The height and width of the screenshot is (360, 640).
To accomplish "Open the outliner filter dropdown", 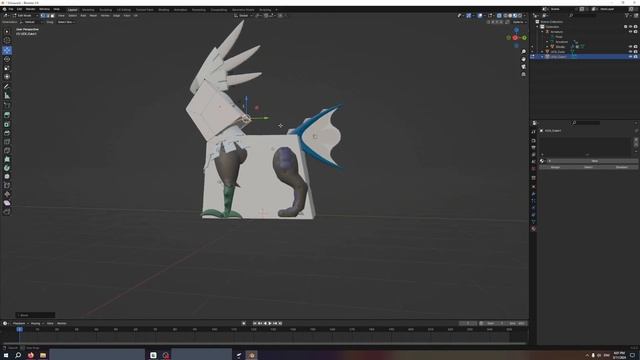I will [628, 16].
